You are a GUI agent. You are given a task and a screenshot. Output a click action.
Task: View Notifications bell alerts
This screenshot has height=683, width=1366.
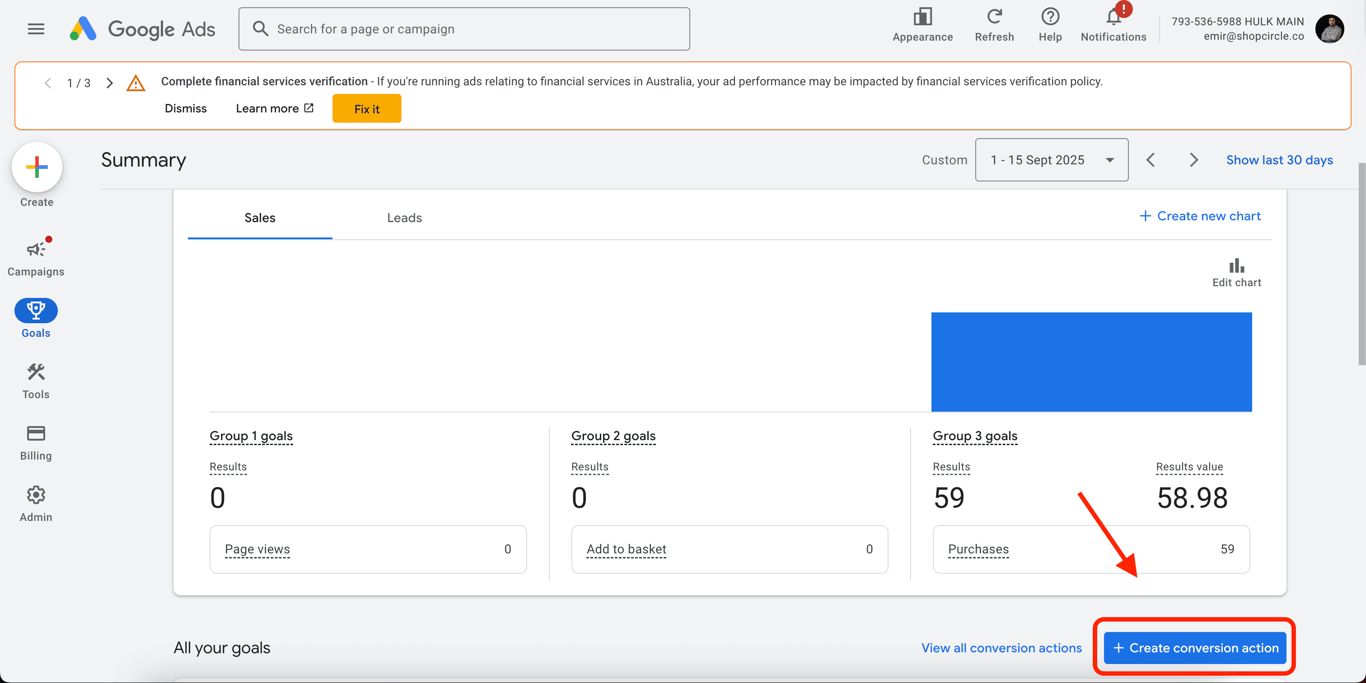coord(1113,24)
